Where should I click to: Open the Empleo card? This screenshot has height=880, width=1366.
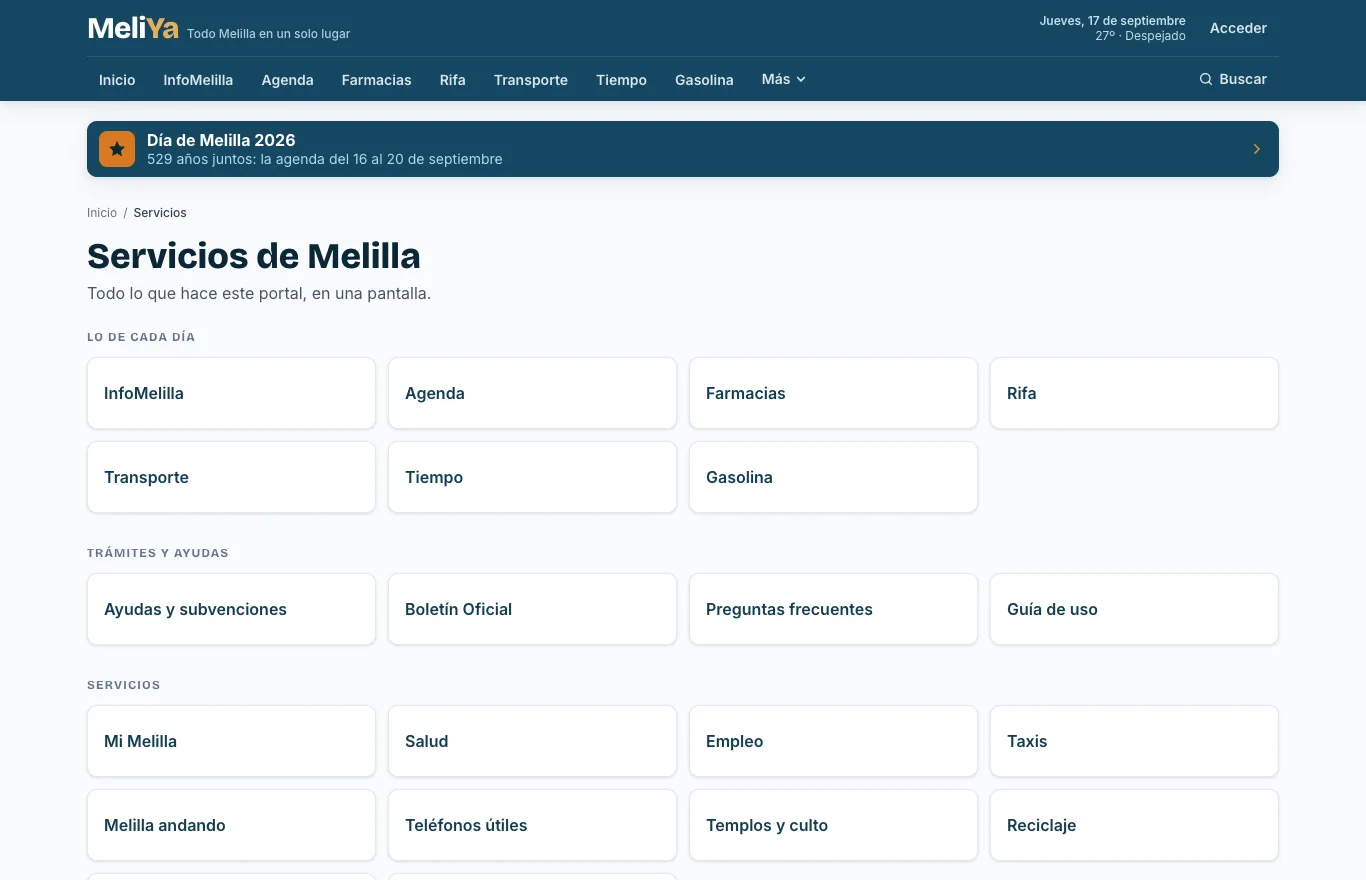[x=833, y=741]
